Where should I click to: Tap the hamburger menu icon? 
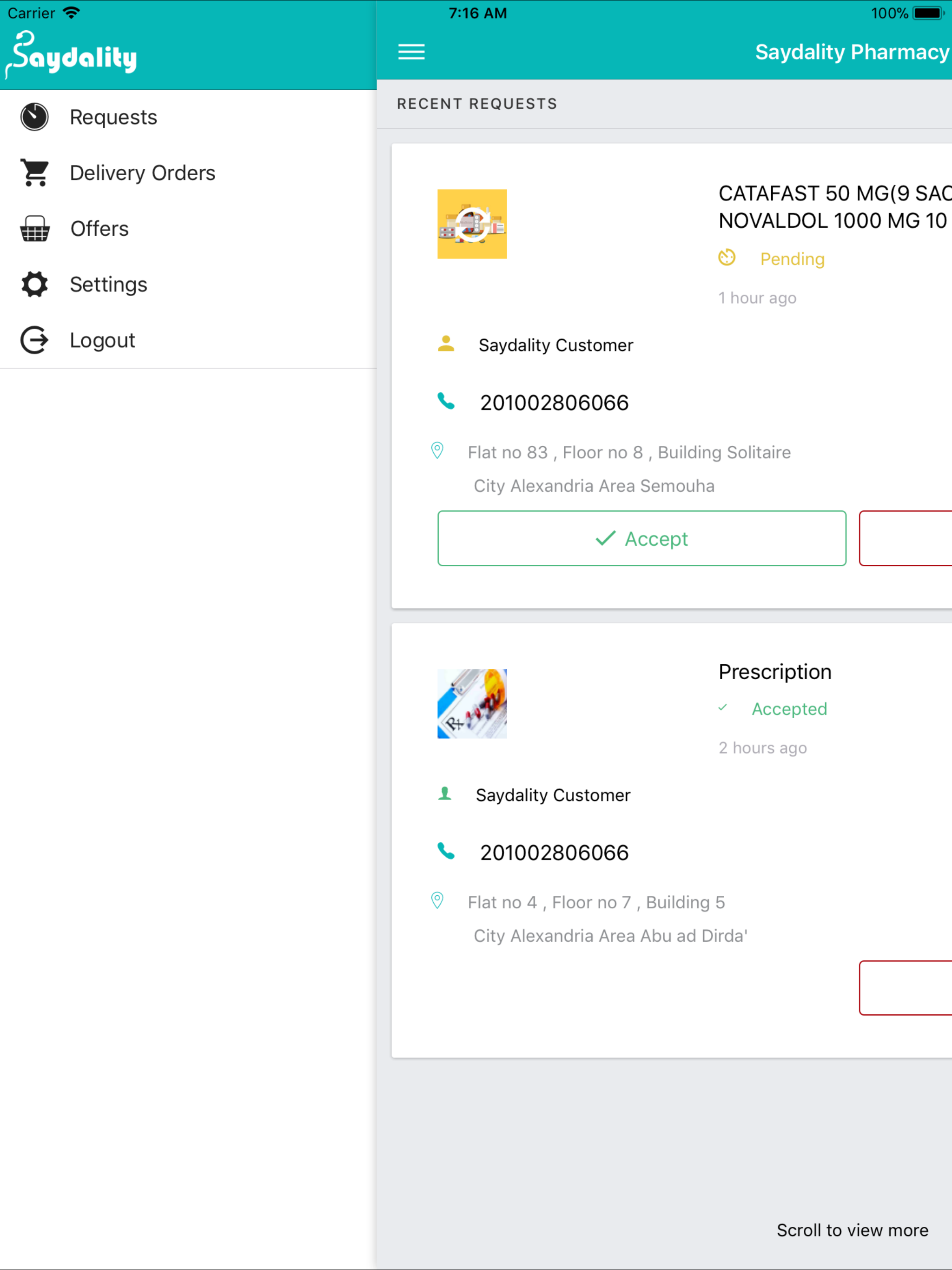[411, 52]
